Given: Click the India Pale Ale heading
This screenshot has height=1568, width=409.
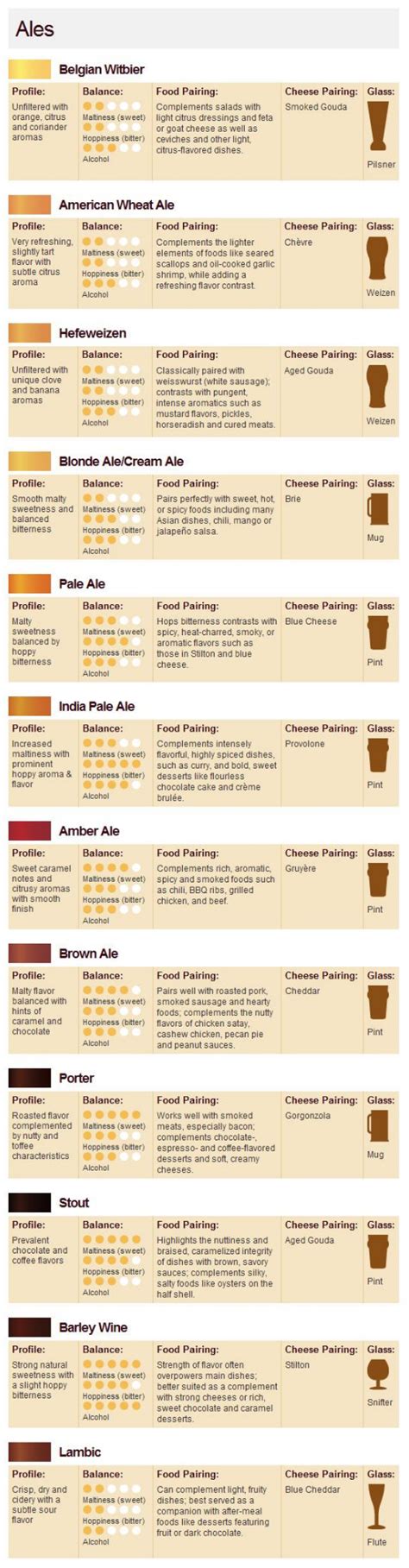Looking at the screenshot, I should click(97, 706).
